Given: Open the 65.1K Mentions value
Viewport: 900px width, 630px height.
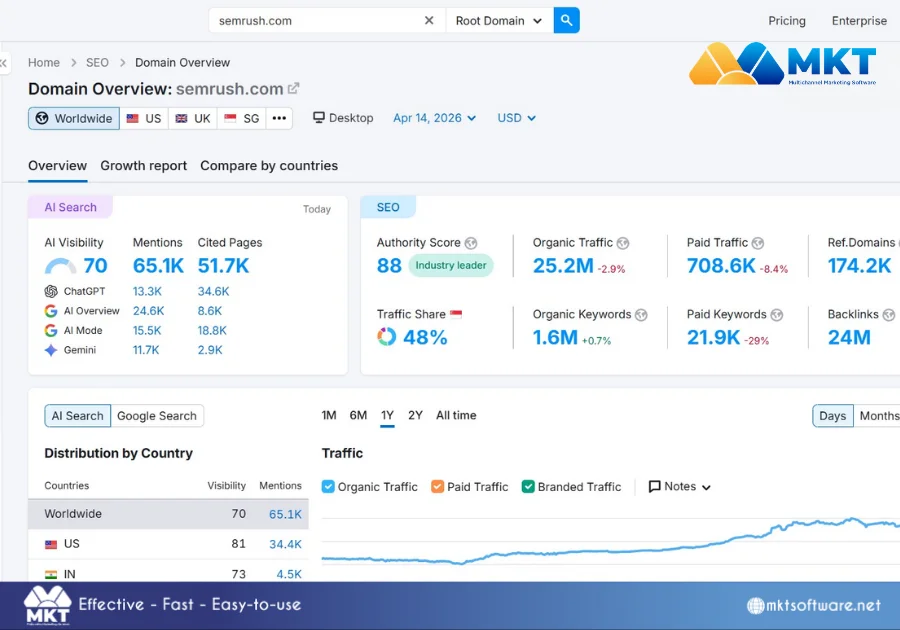Looking at the screenshot, I should click(x=158, y=266).
